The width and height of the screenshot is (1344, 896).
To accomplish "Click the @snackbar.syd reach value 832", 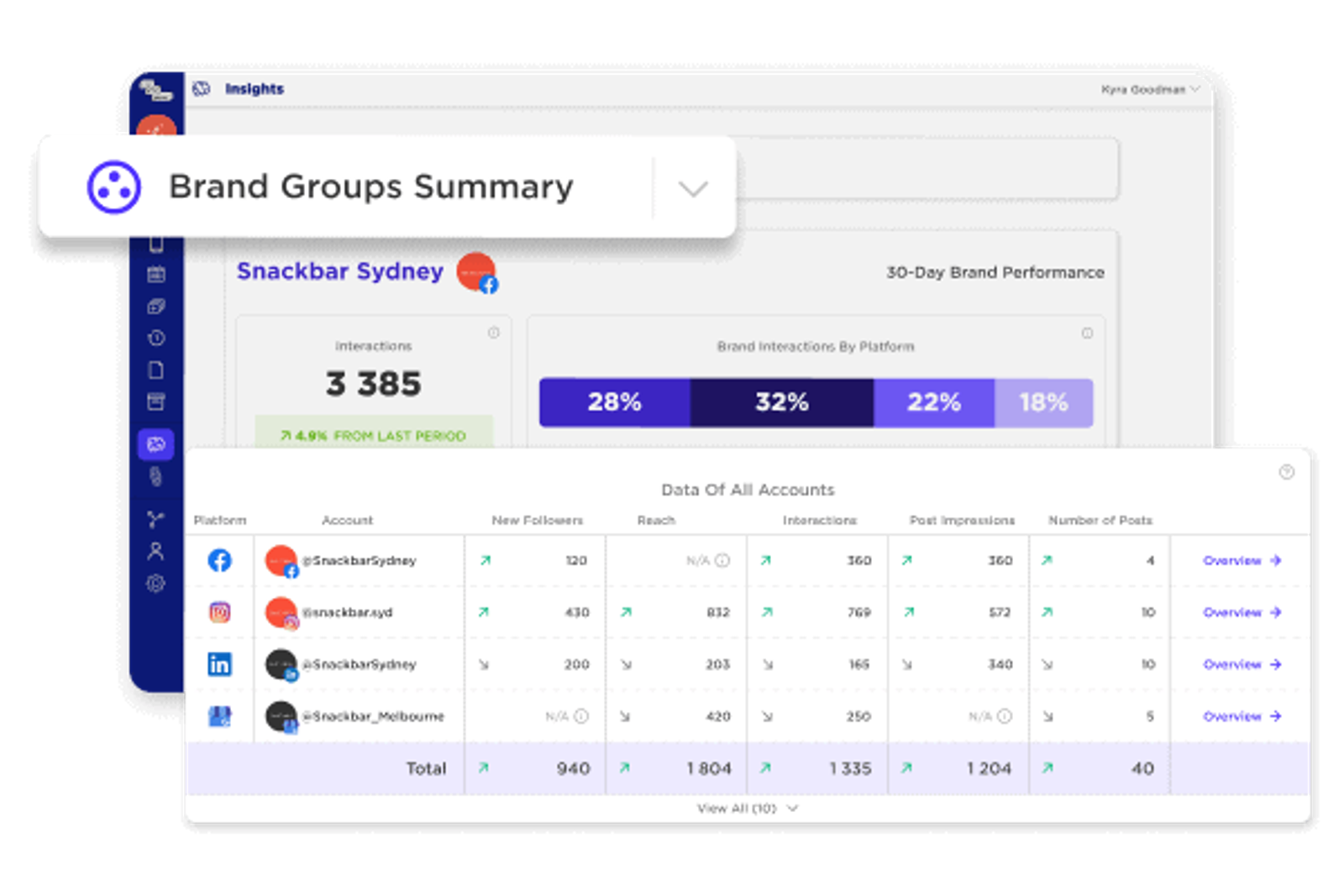I will point(718,612).
